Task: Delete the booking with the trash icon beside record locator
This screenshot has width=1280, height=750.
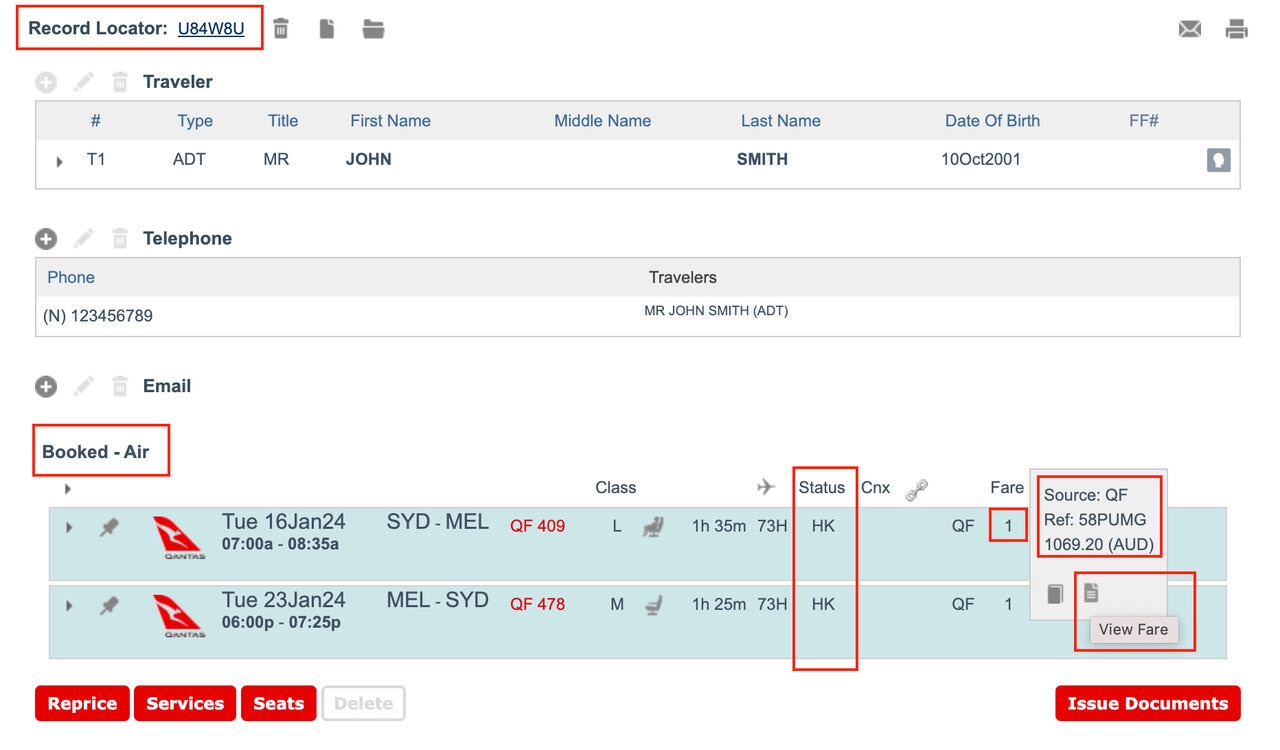Action: 281,29
